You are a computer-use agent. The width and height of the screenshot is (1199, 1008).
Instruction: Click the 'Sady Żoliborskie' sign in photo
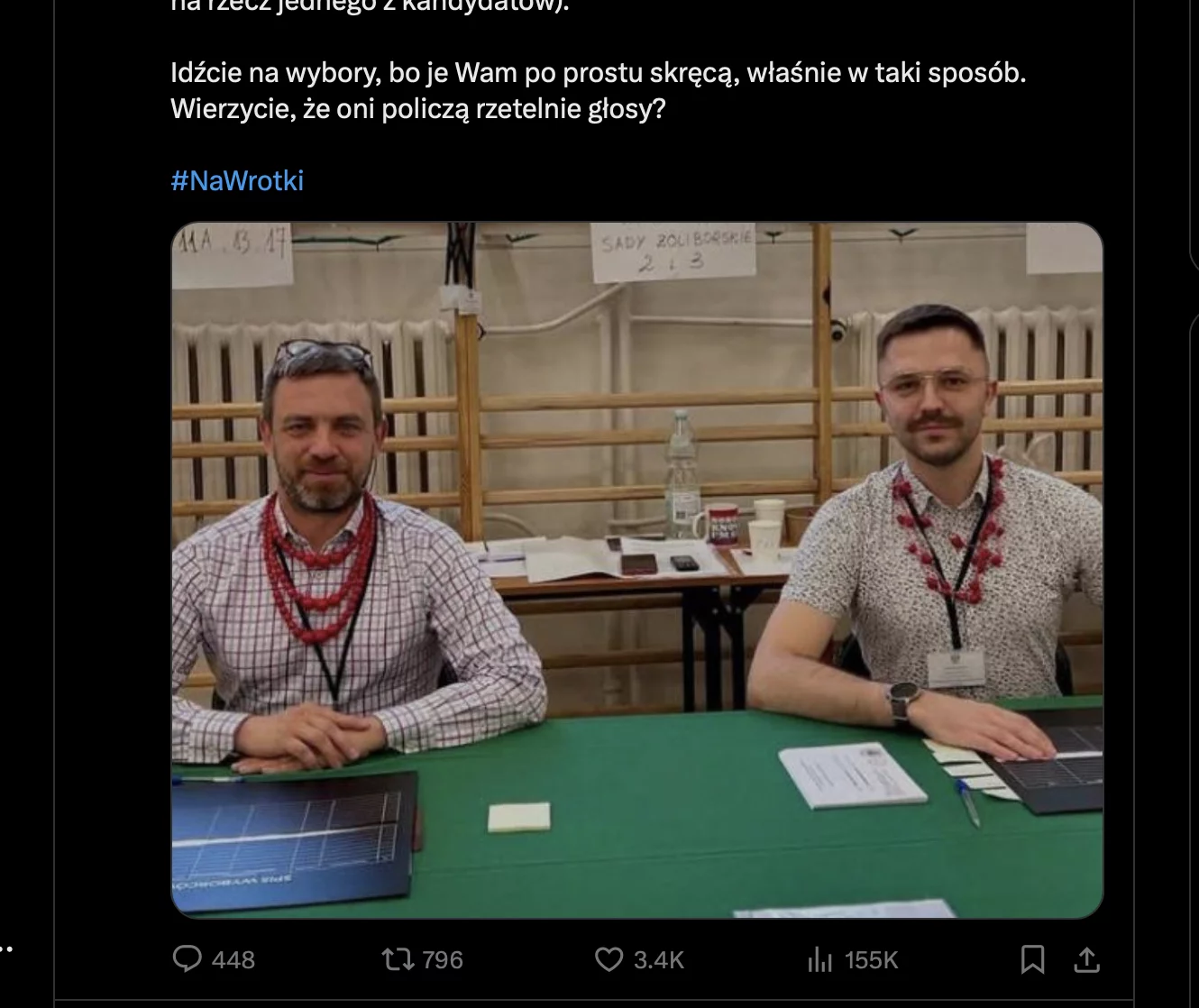tap(673, 251)
